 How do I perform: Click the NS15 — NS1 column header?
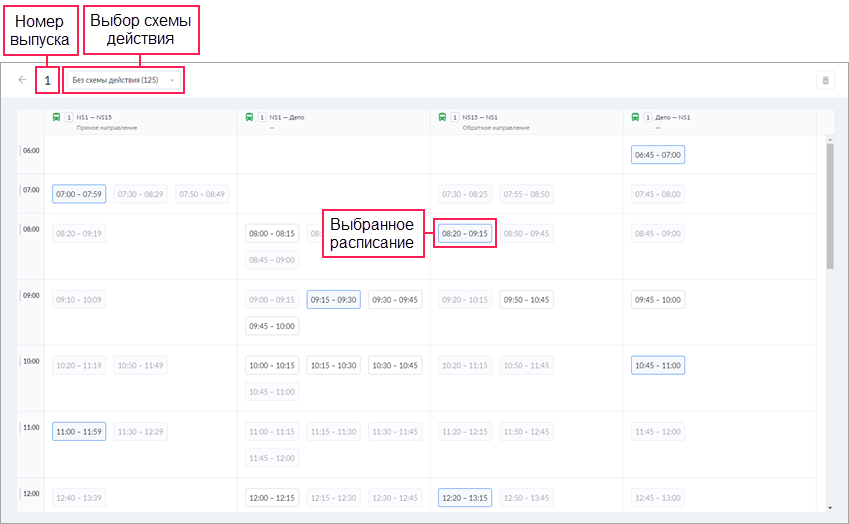click(x=527, y=122)
